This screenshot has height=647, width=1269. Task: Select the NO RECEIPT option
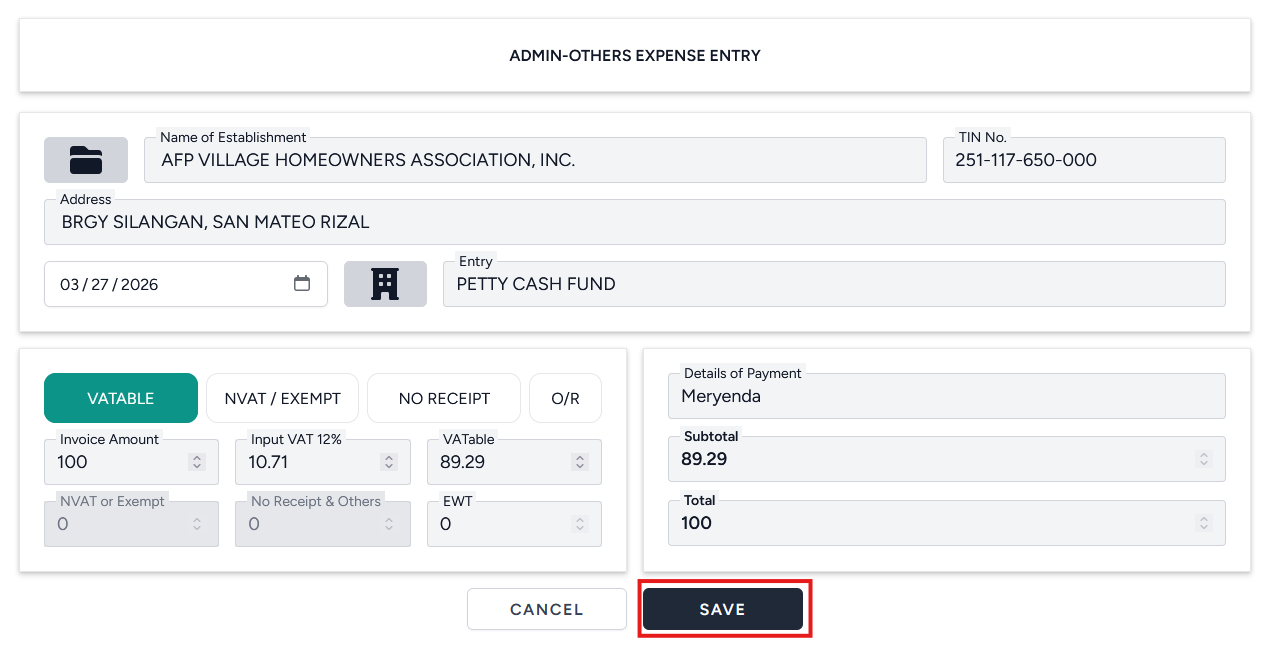point(444,398)
